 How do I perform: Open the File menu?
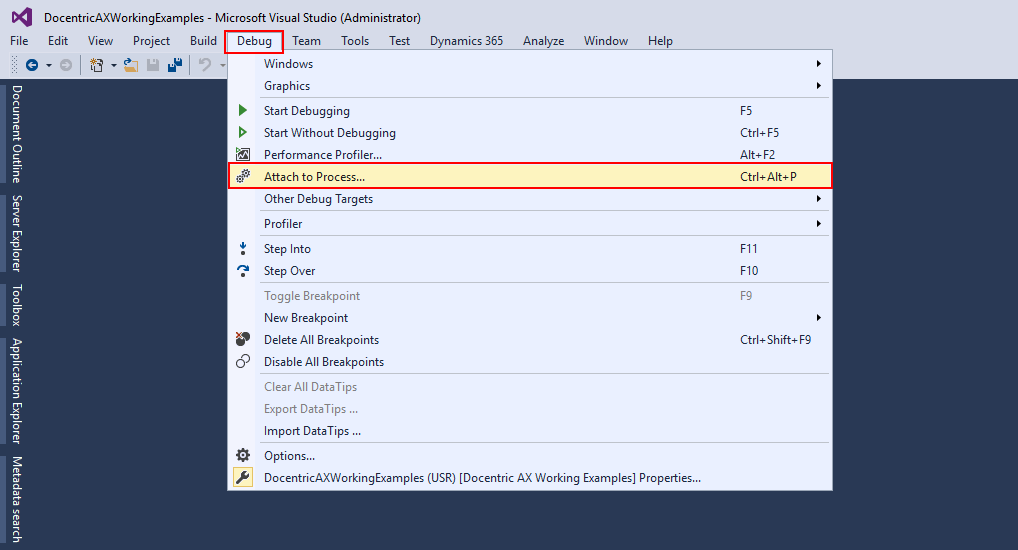tap(19, 41)
